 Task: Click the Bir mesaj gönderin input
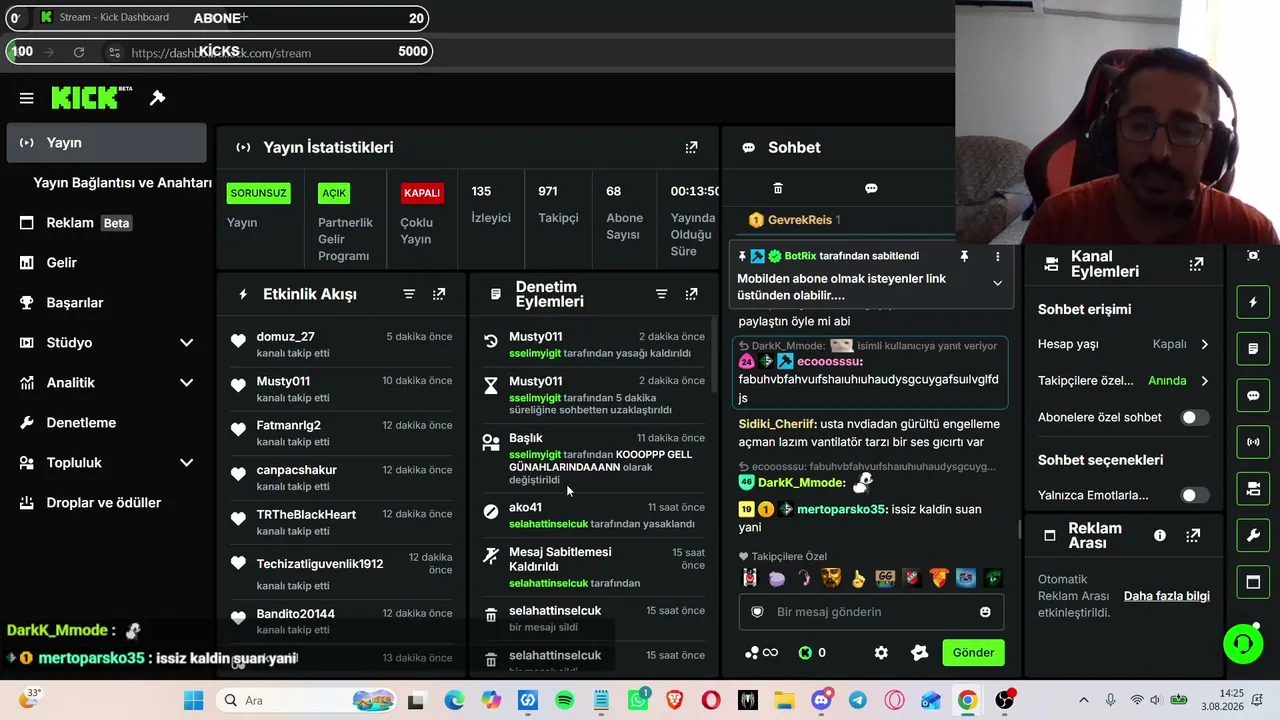pos(871,612)
